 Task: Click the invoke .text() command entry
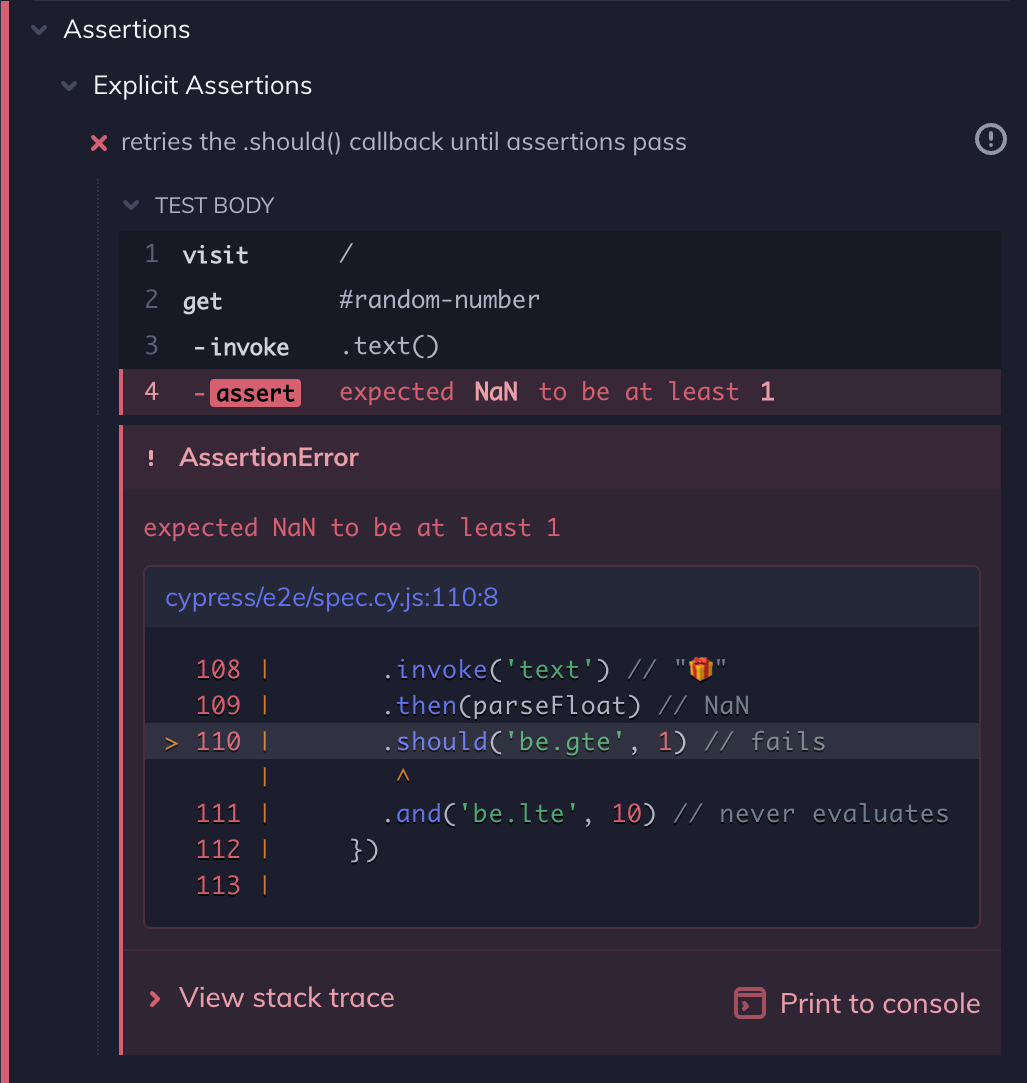click(560, 347)
